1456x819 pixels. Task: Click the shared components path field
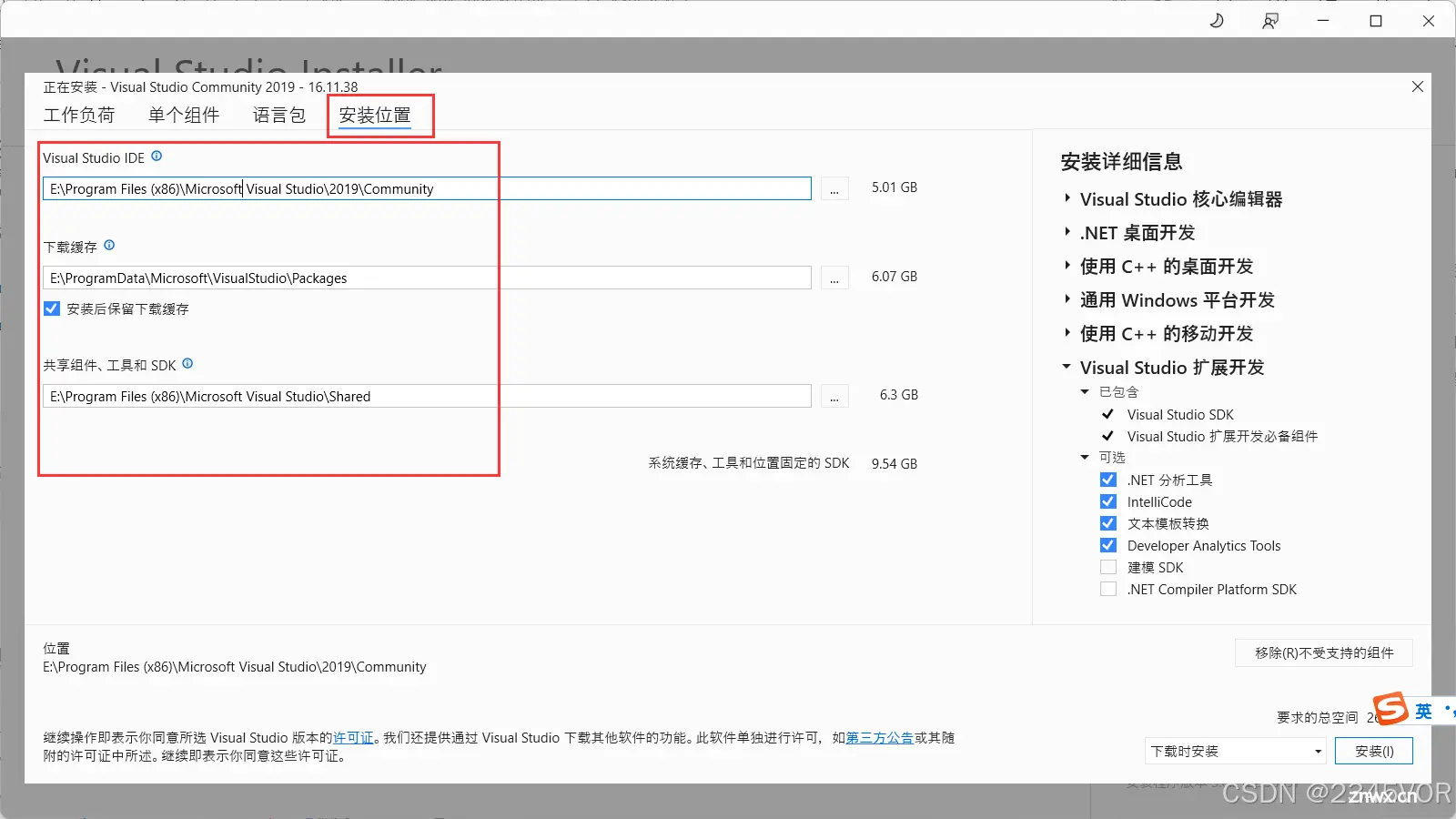click(x=427, y=396)
